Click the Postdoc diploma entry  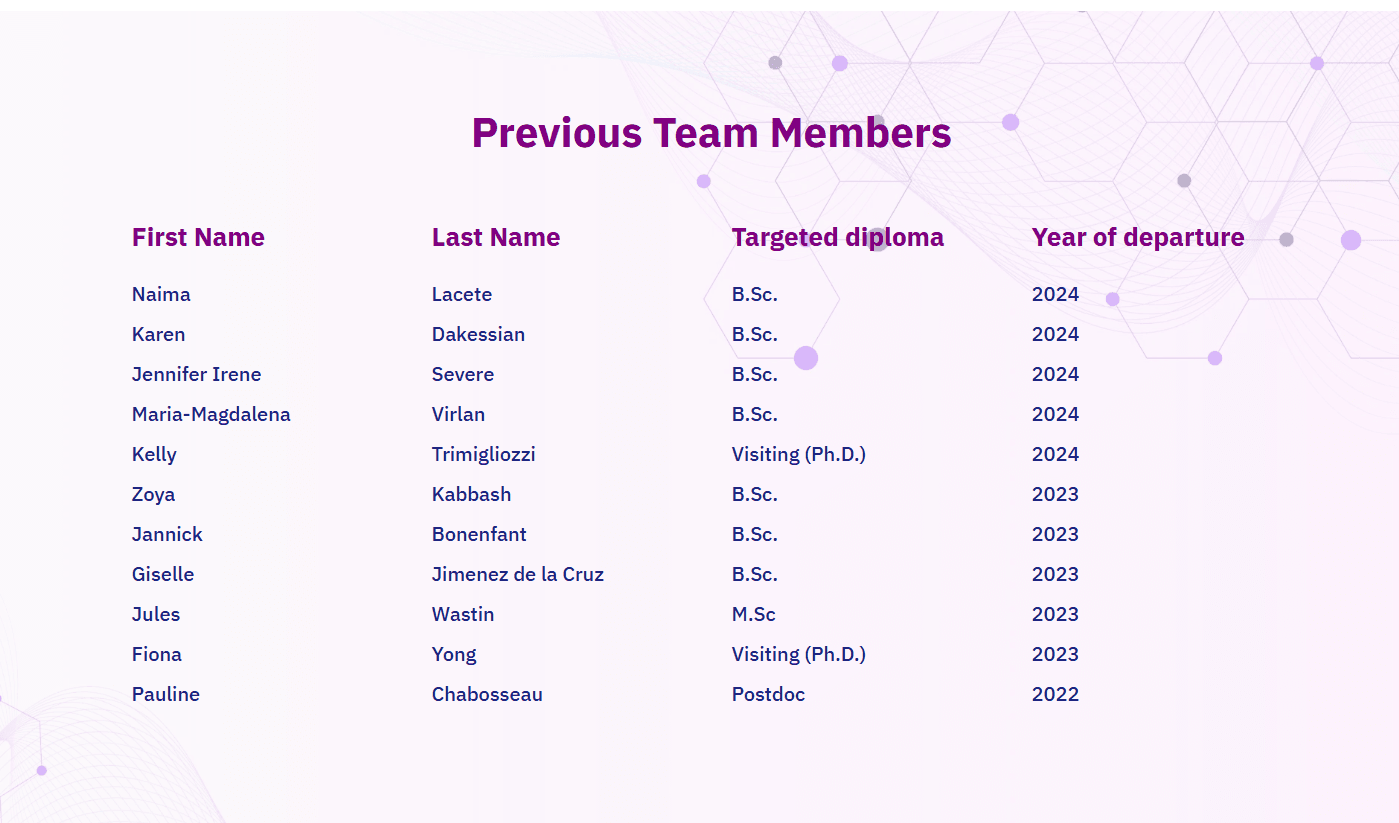(768, 694)
